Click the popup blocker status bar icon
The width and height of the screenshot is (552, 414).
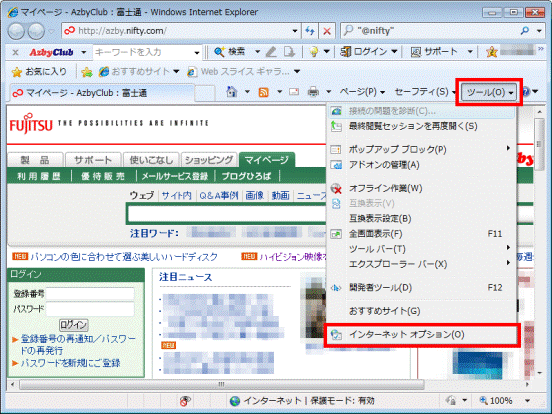click(185, 401)
